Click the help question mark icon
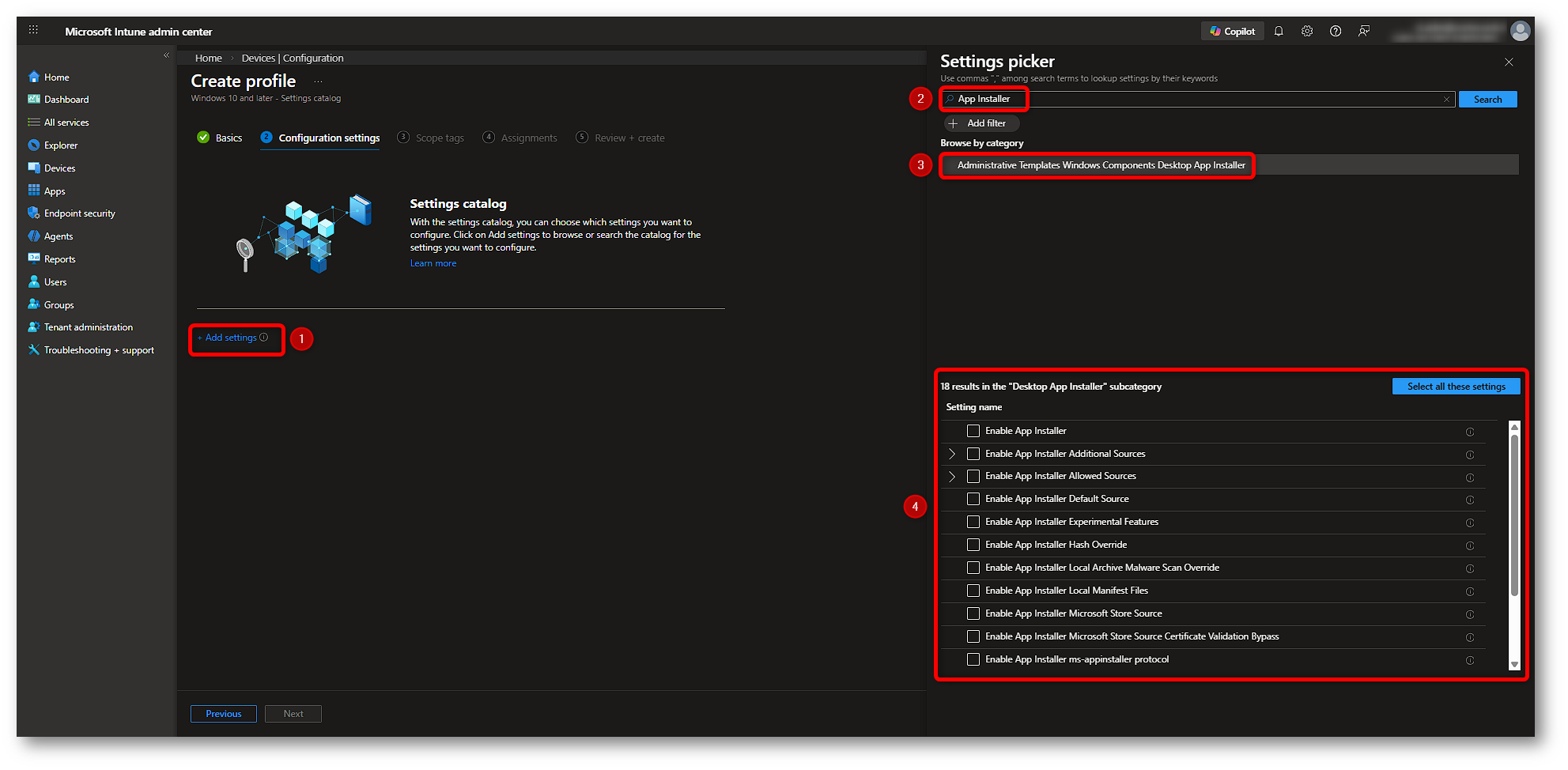 1336,32
